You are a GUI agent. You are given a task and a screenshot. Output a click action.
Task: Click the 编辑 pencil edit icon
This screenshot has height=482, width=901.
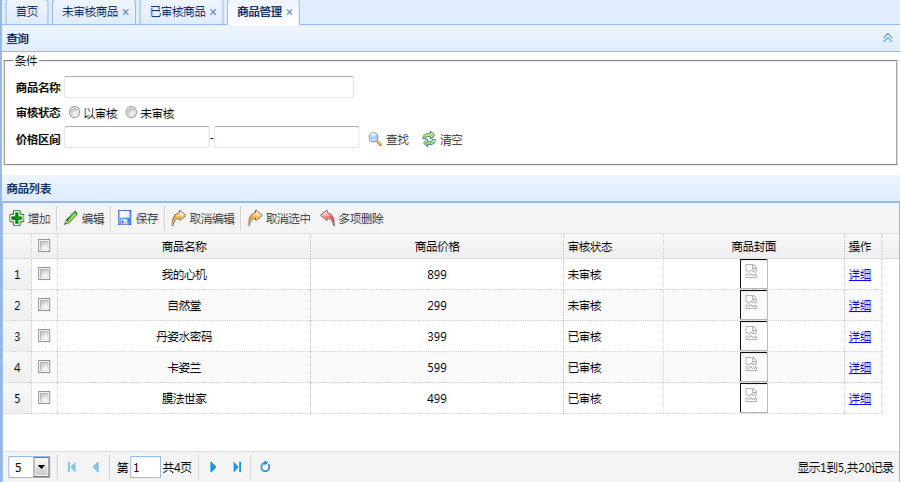click(x=71, y=218)
